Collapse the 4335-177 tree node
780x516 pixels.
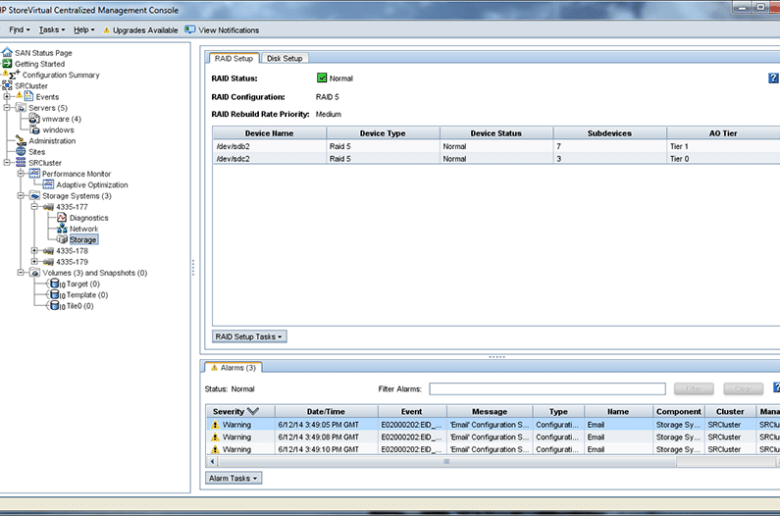pos(34,206)
